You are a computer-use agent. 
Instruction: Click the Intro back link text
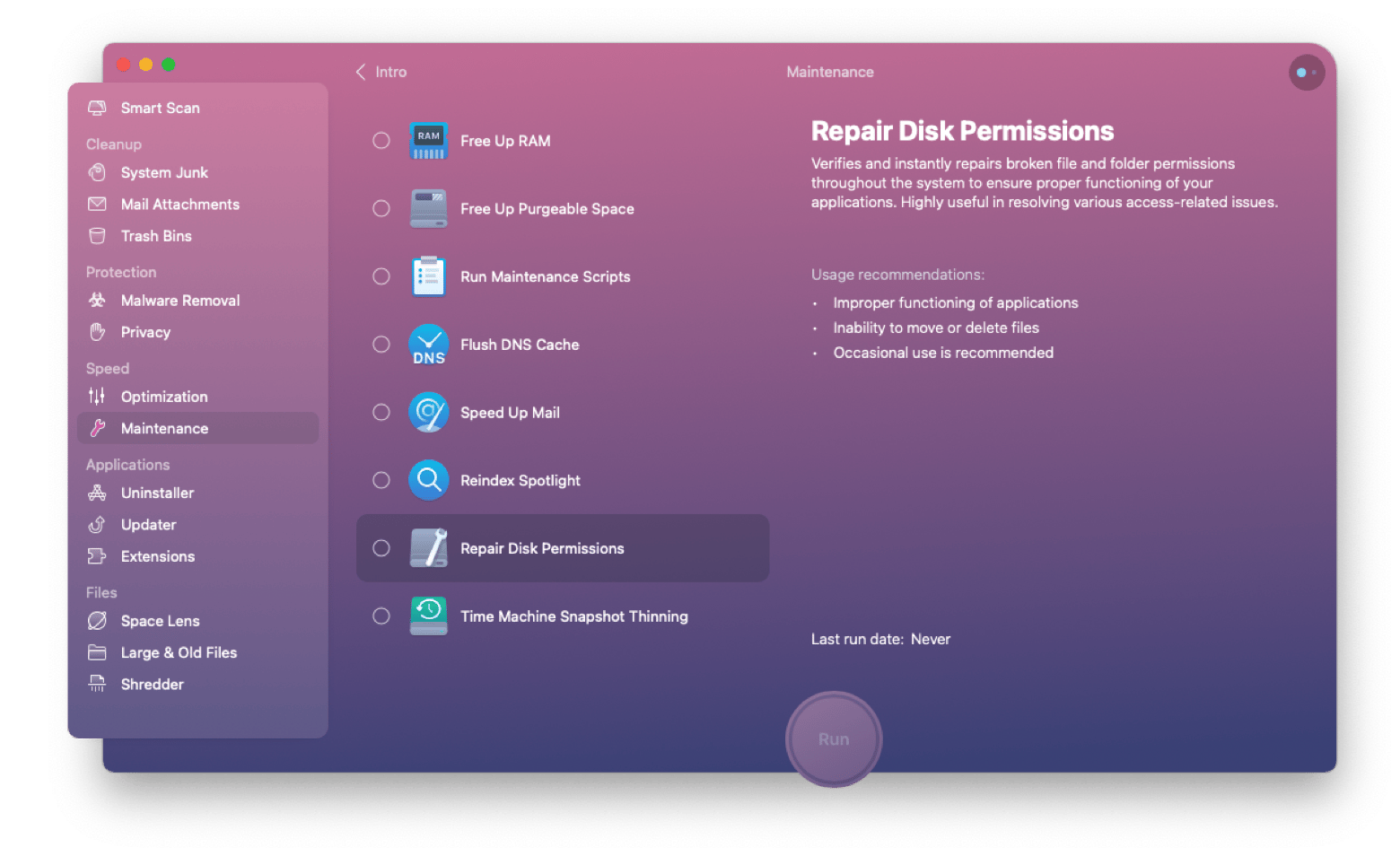[x=391, y=72]
